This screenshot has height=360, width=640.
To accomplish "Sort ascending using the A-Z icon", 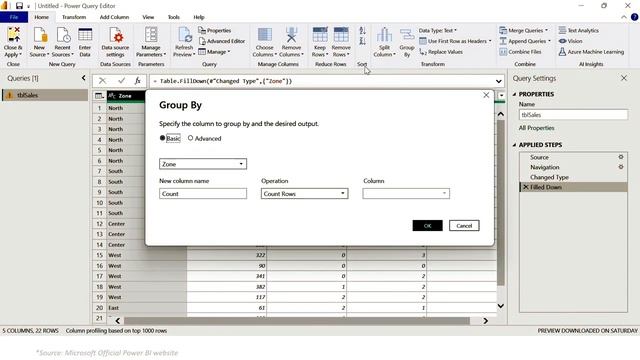I will coord(362,31).
